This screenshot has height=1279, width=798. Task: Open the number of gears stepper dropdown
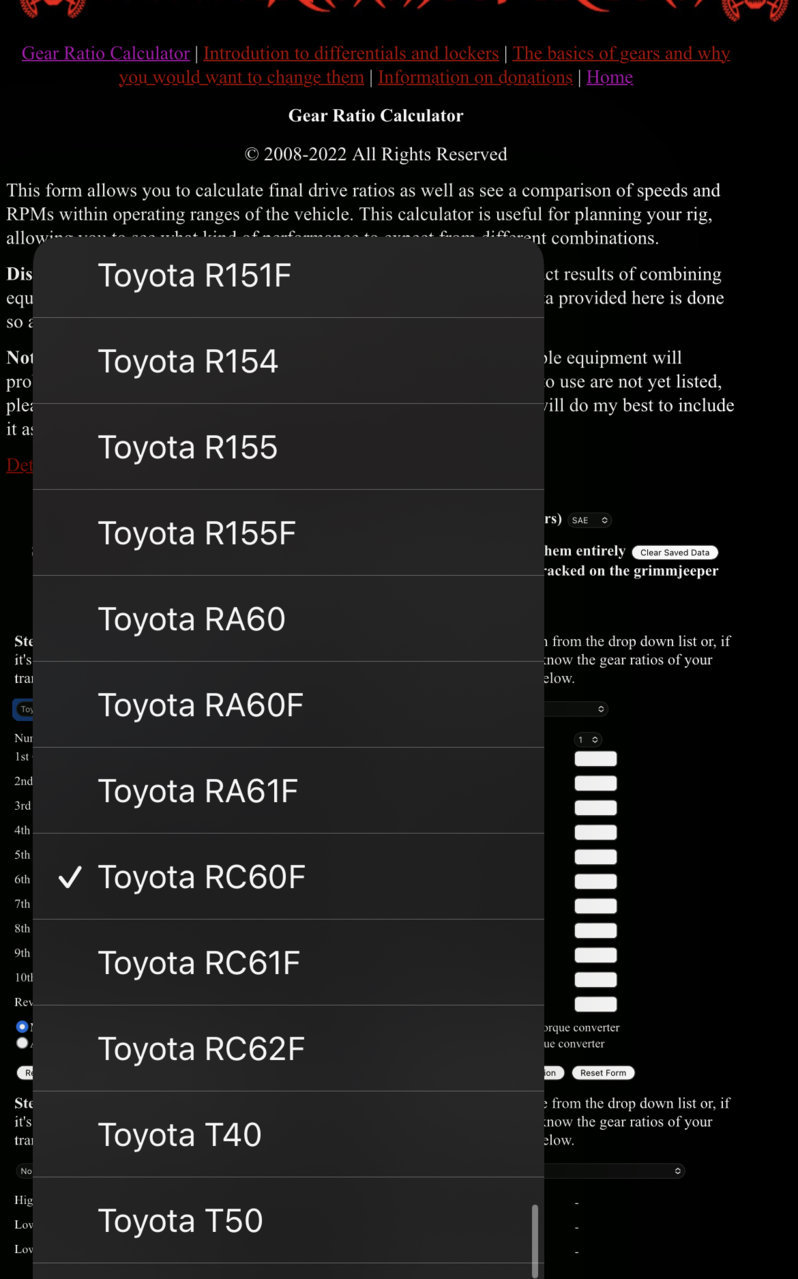588,740
